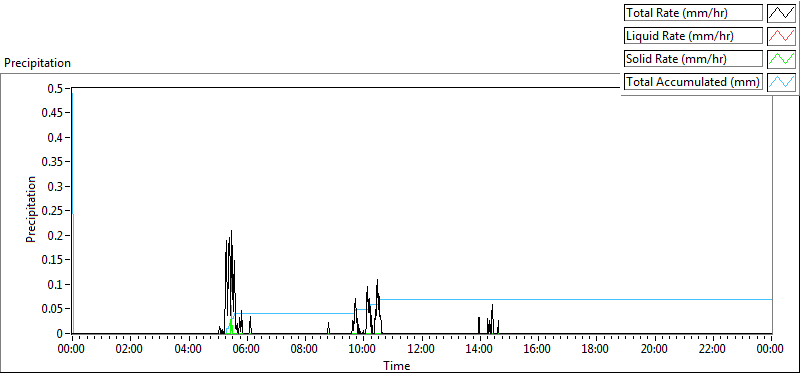
Task: Click the vertical Precipitation y-axis title
Action: point(31,209)
